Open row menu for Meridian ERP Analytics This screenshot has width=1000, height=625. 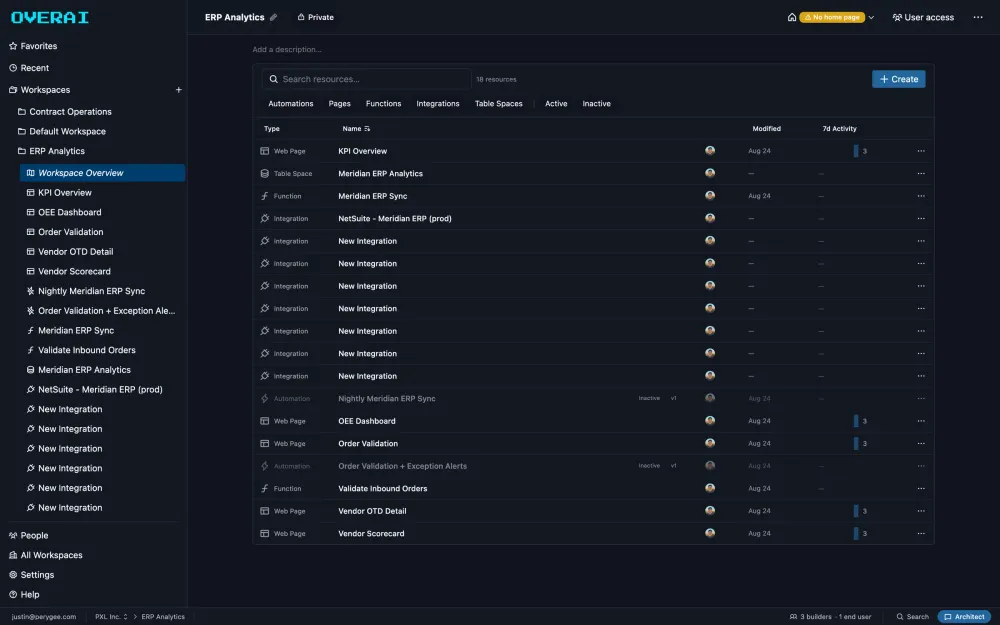(921, 173)
